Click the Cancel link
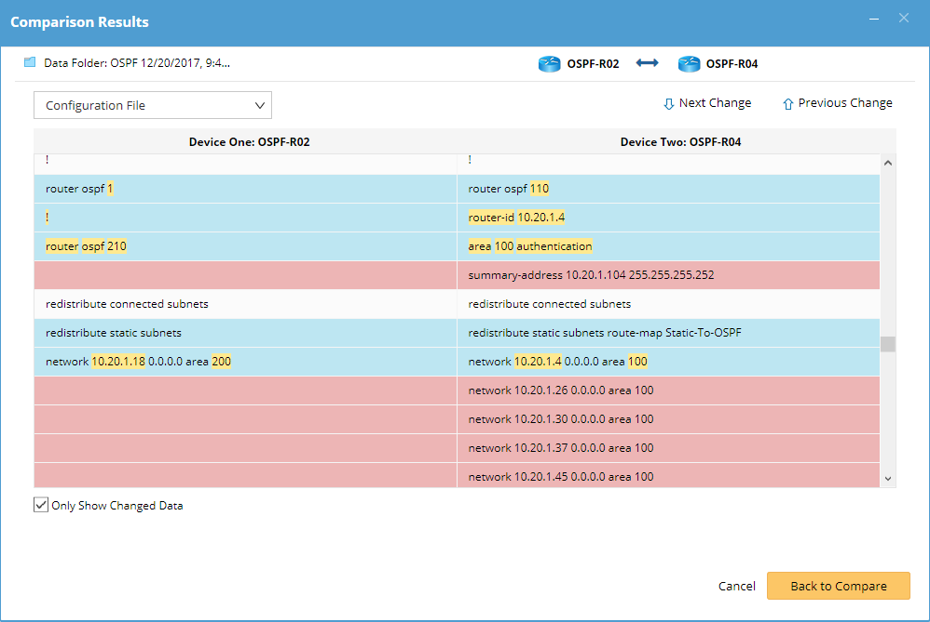 [x=737, y=586]
